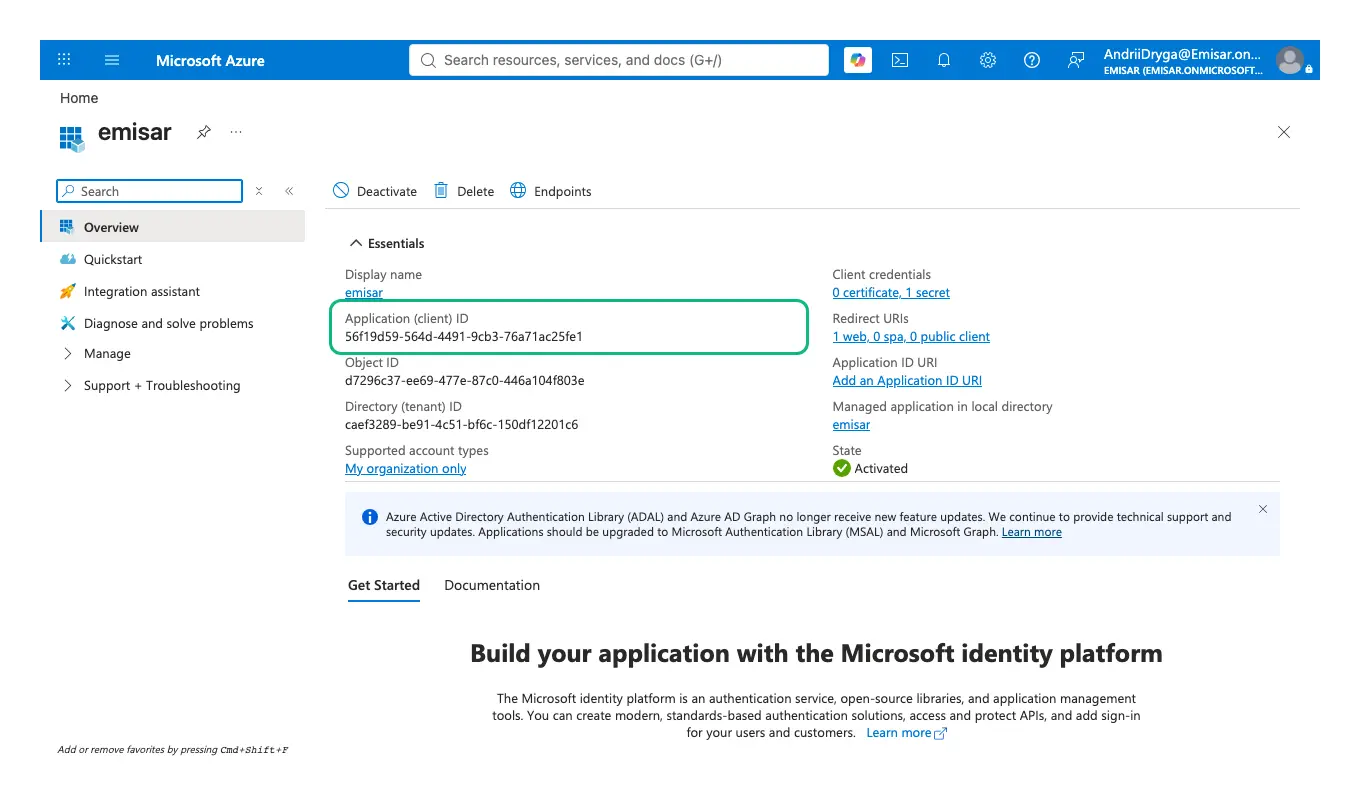The height and width of the screenshot is (800, 1360).
Task: Open the managed application emisar link
Action: click(851, 425)
